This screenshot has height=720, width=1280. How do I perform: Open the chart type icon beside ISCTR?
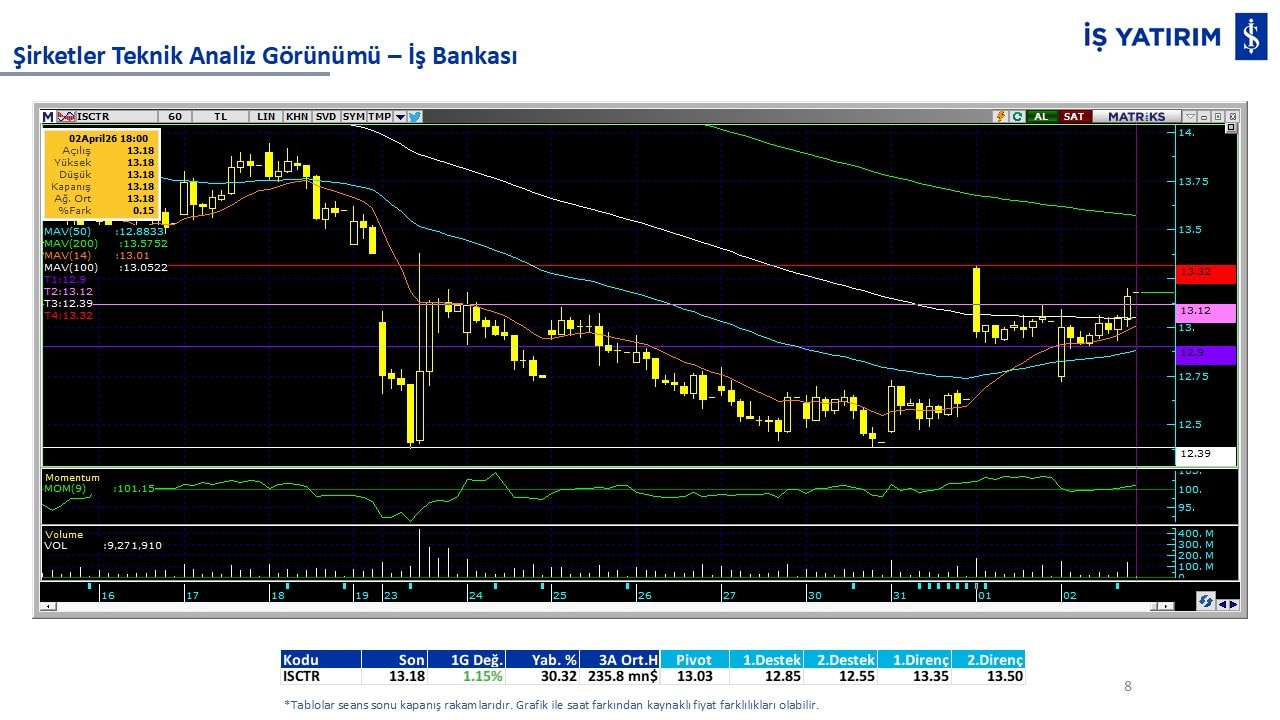point(66,117)
